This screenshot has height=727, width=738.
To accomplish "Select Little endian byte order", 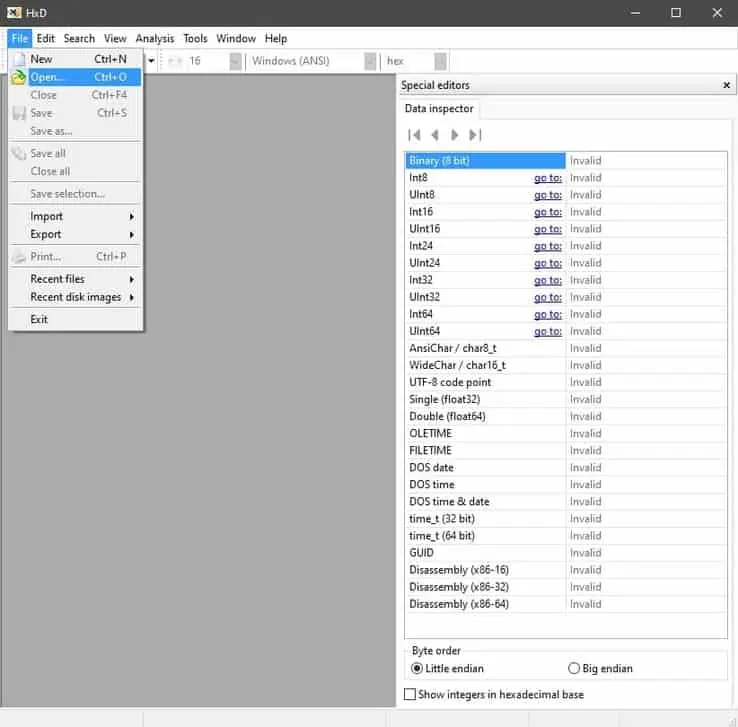I will [417, 668].
